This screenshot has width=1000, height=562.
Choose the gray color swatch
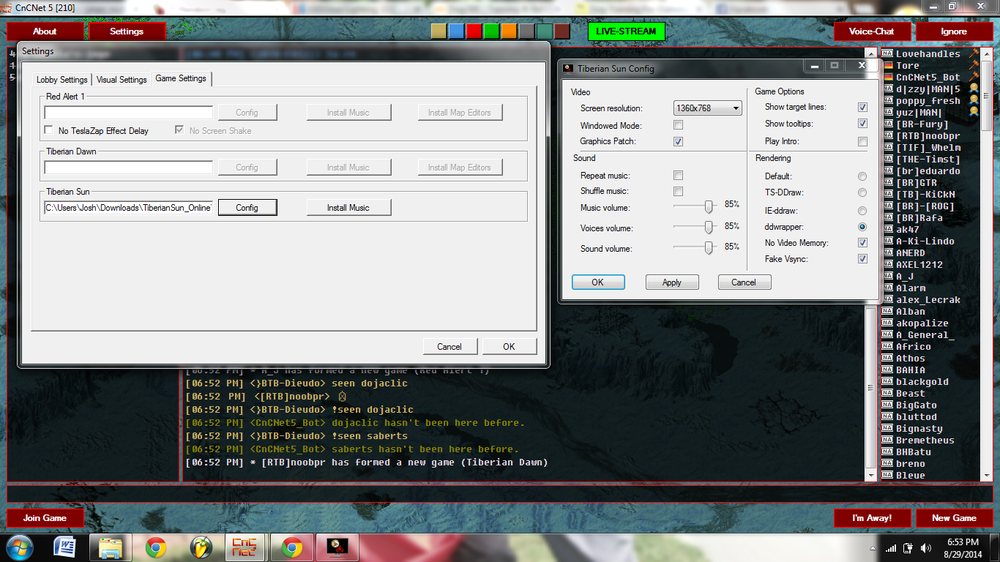click(526, 31)
